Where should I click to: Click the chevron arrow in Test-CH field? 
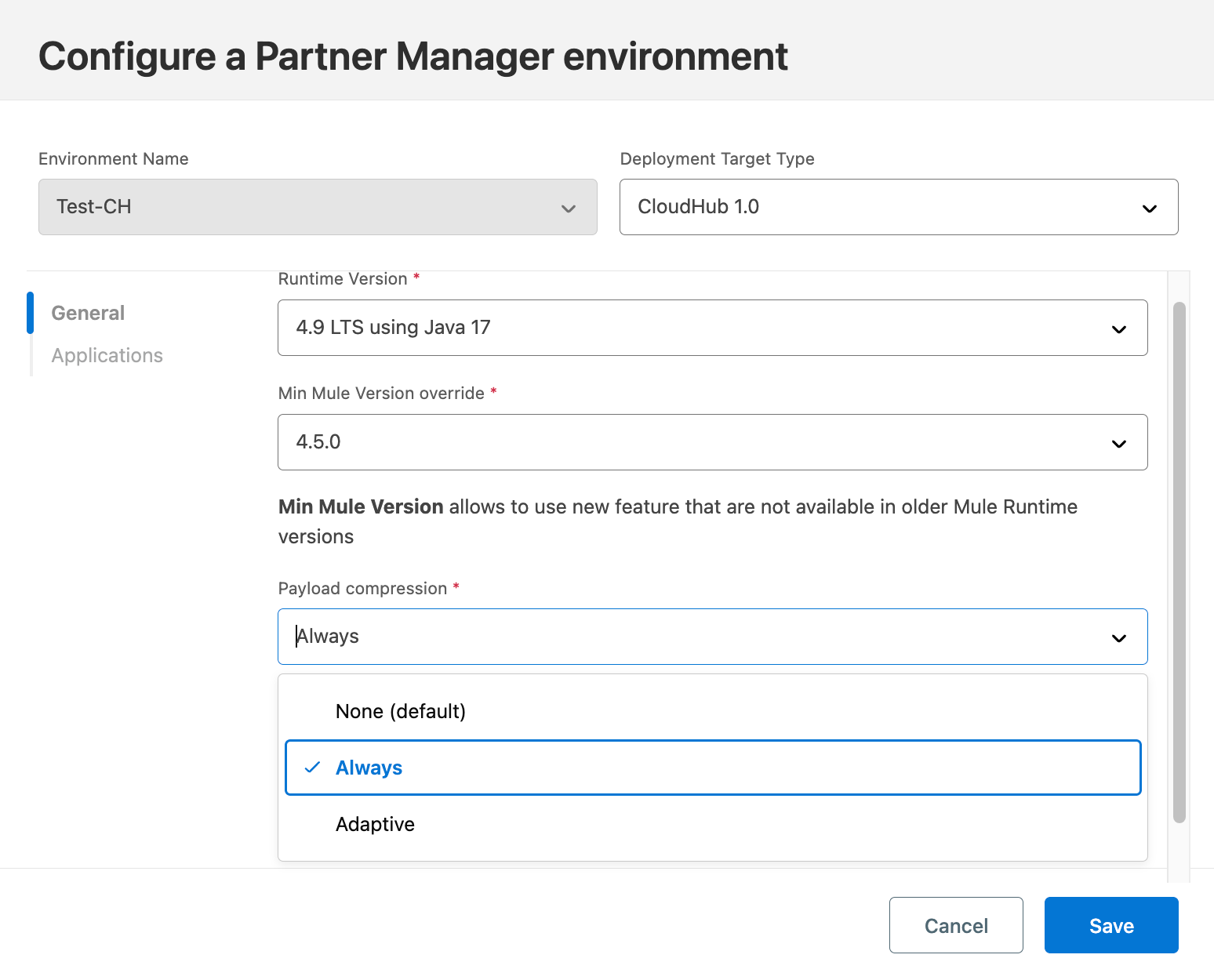pos(569,209)
